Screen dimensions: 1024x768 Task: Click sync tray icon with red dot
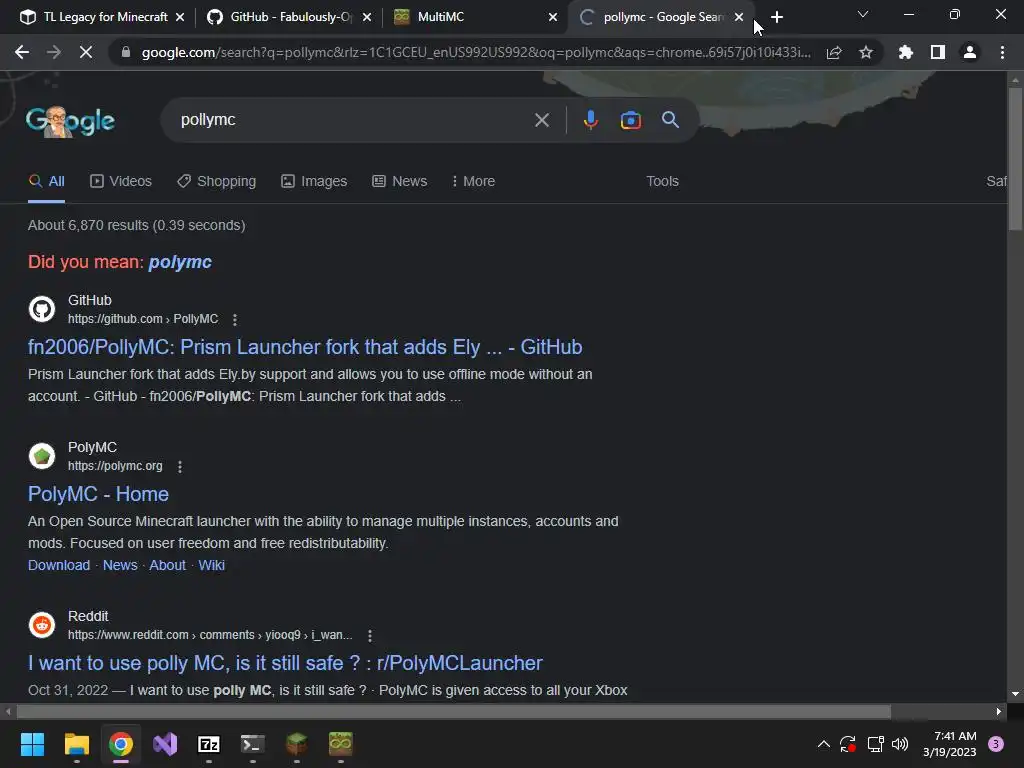click(x=848, y=744)
